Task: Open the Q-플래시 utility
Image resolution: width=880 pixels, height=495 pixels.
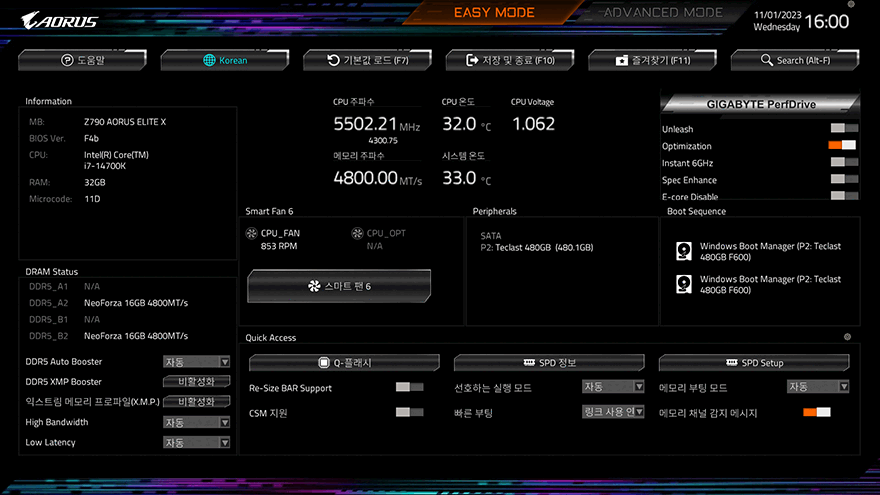Action: pyautogui.click(x=344, y=363)
